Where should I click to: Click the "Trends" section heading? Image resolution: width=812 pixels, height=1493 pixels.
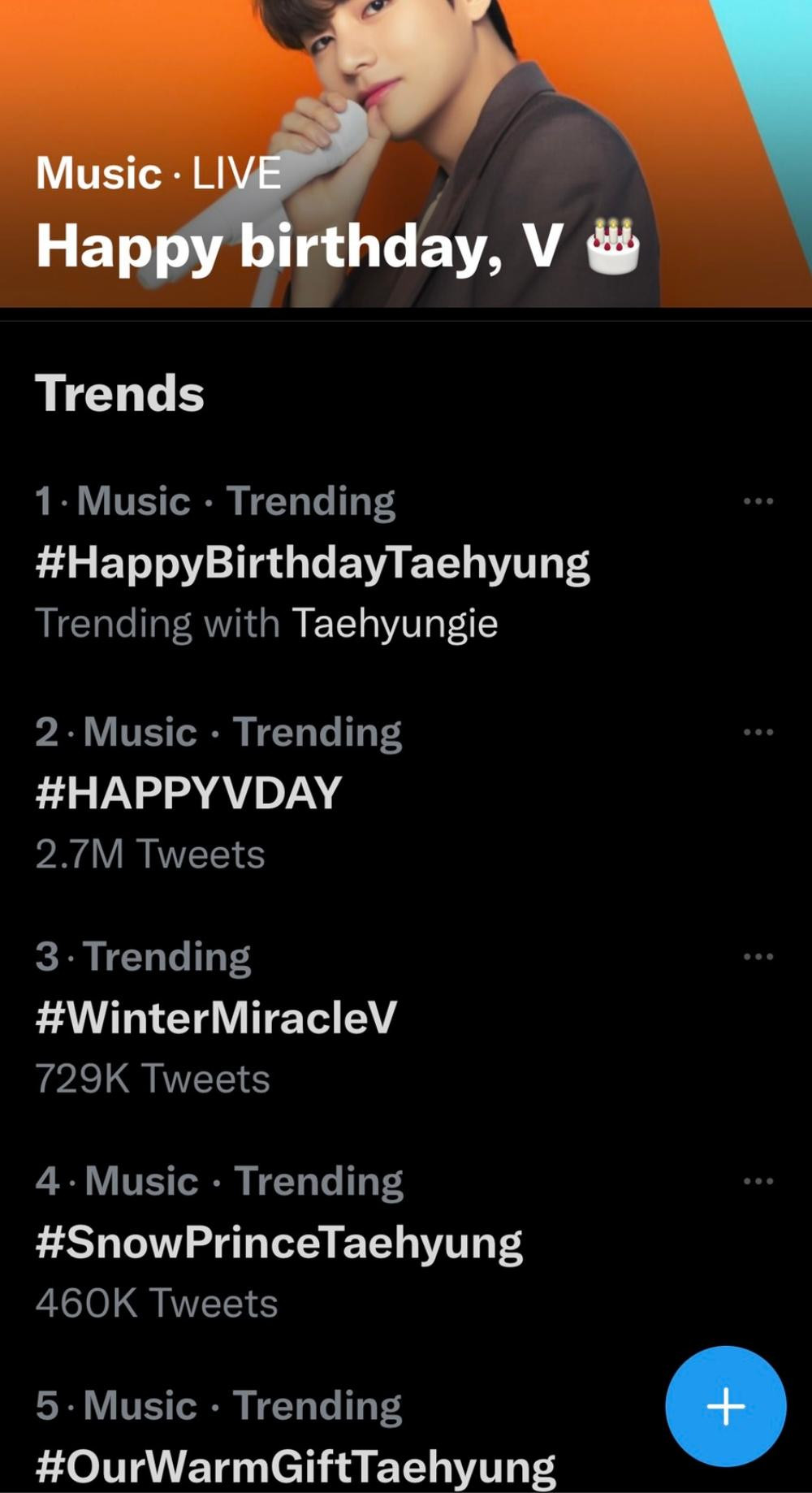119,393
